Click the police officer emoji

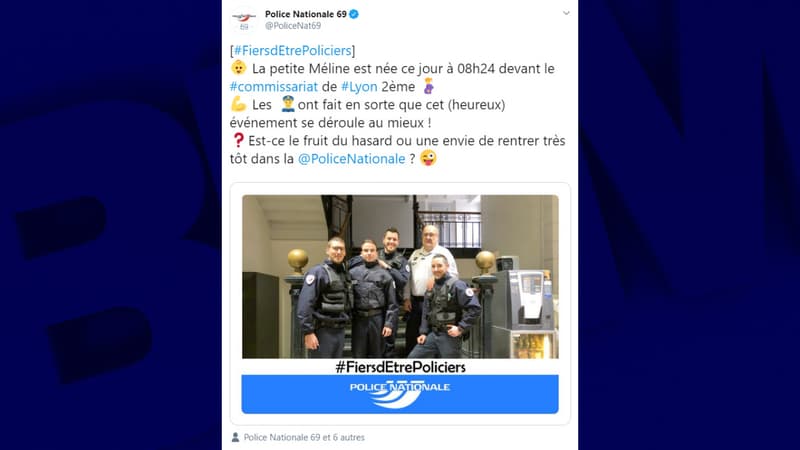pyautogui.click(x=288, y=104)
